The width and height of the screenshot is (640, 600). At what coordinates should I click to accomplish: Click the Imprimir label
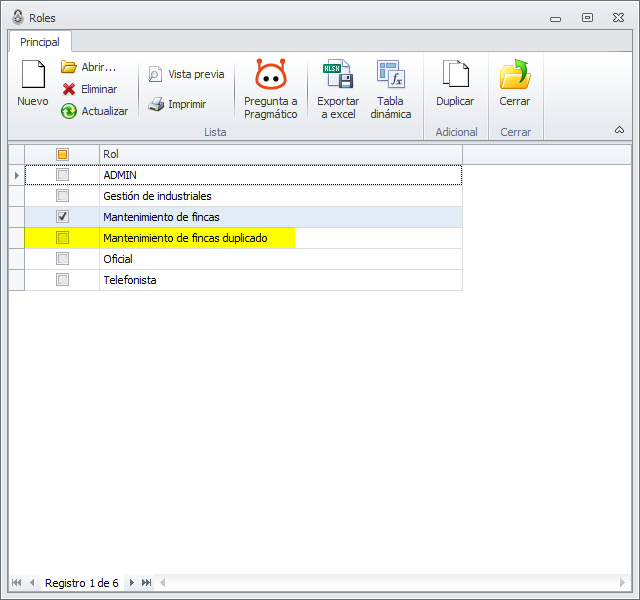pyautogui.click(x=187, y=104)
